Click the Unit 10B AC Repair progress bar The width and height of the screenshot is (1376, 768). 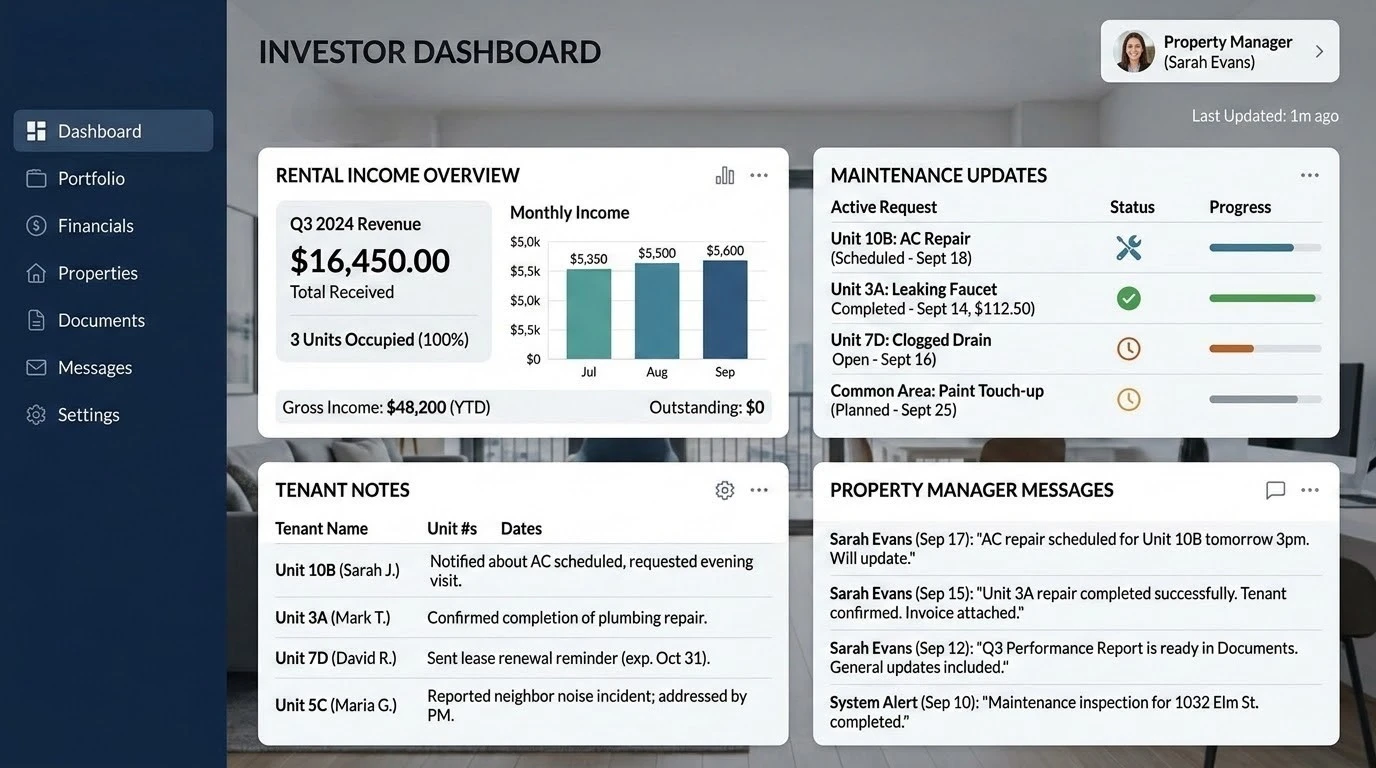click(1265, 248)
